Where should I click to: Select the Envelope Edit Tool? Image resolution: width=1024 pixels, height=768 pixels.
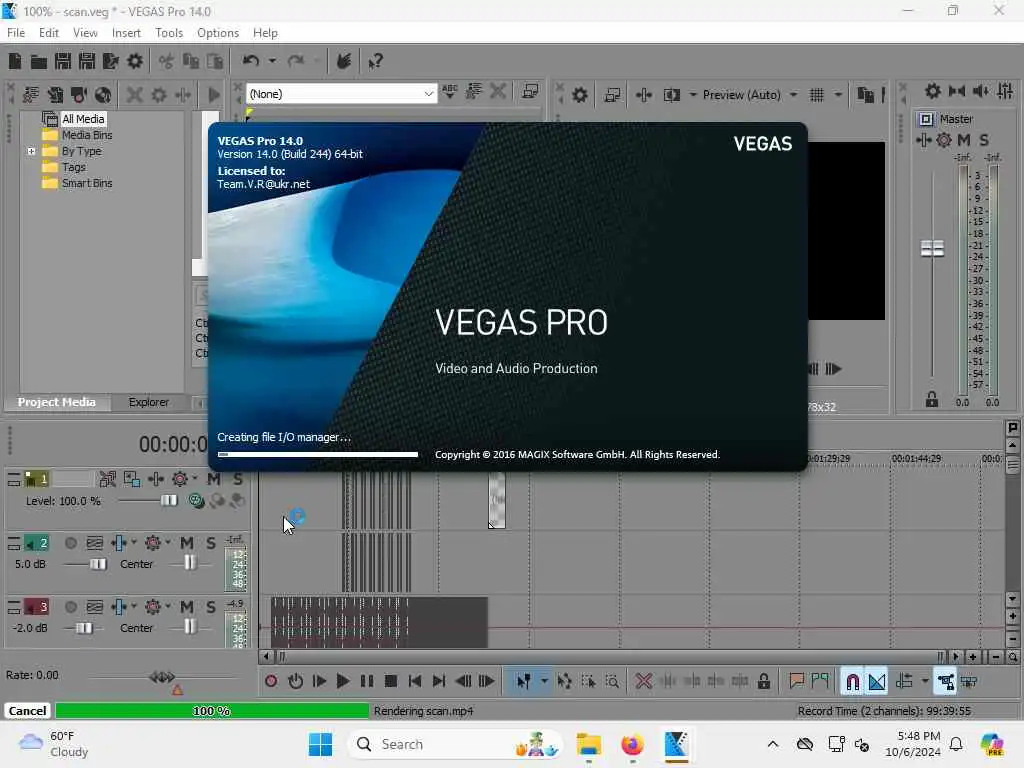(x=565, y=682)
